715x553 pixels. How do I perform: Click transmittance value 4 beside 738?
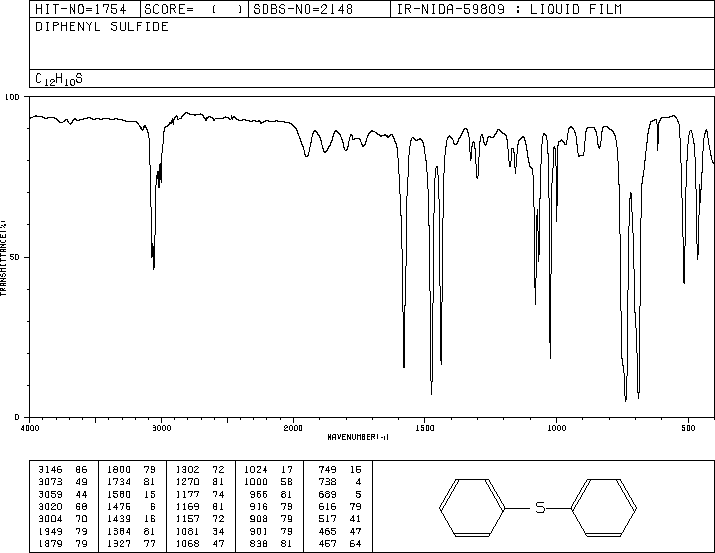(358, 482)
